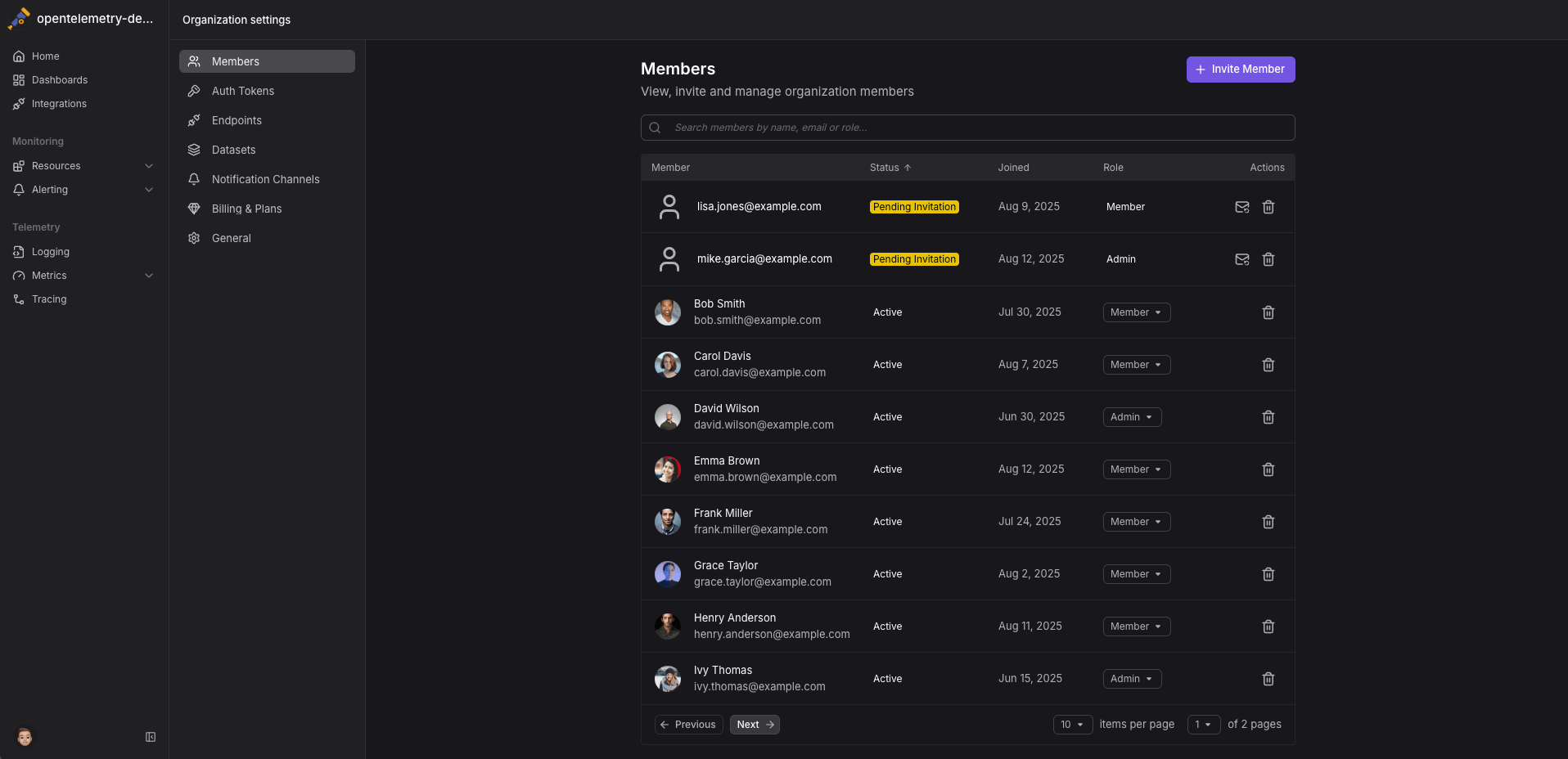Expand Resources in sidebar
The height and width of the screenshot is (759, 1568).
point(83,166)
